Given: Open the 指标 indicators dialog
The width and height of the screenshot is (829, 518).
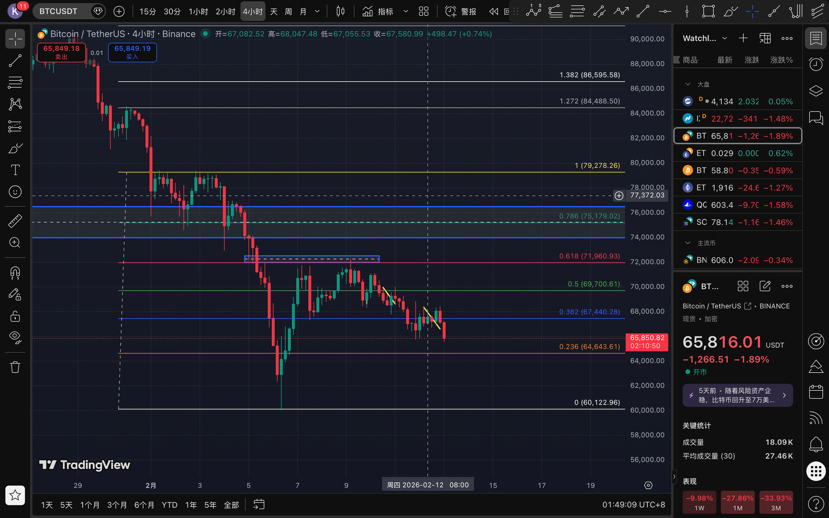Looking at the screenshot, I should click(377, 11).
